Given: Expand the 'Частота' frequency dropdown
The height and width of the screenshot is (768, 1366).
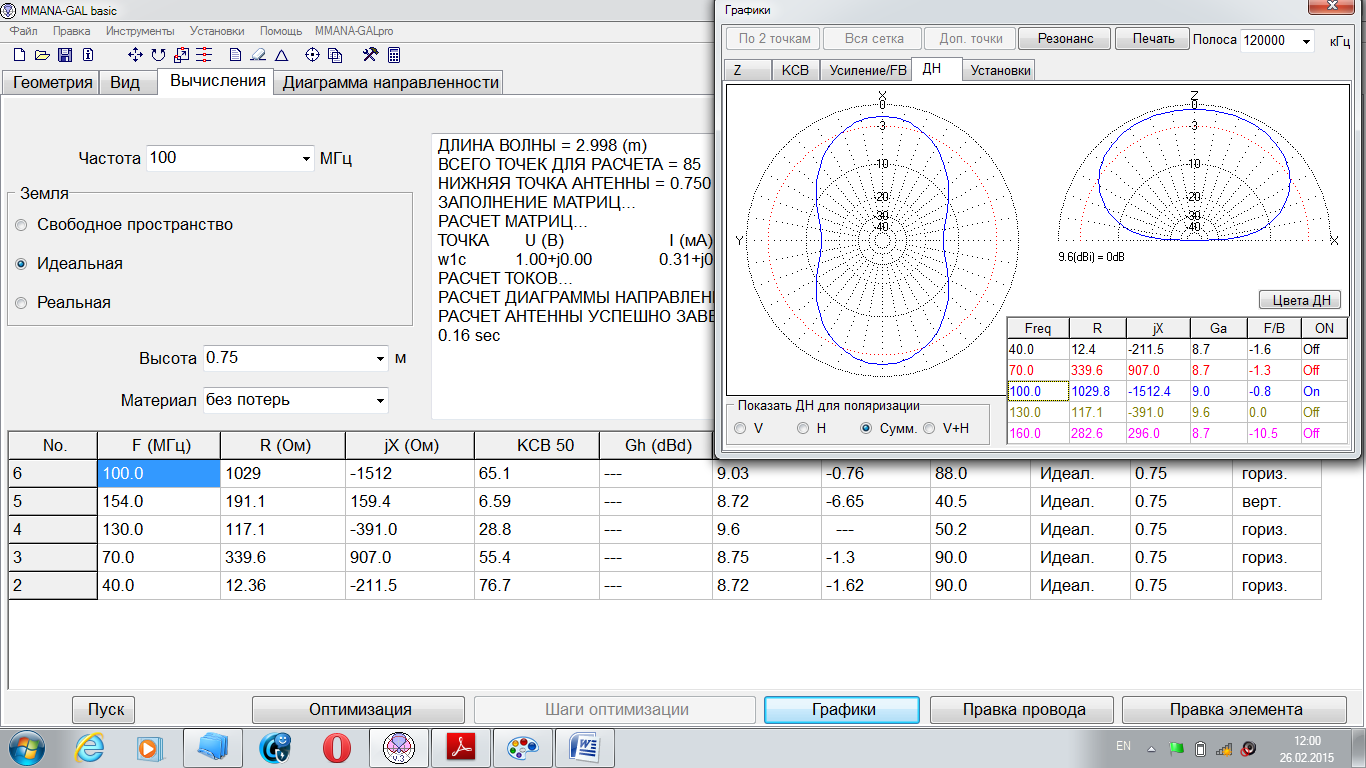Looking at the screenshot, I should pos(306,158).
